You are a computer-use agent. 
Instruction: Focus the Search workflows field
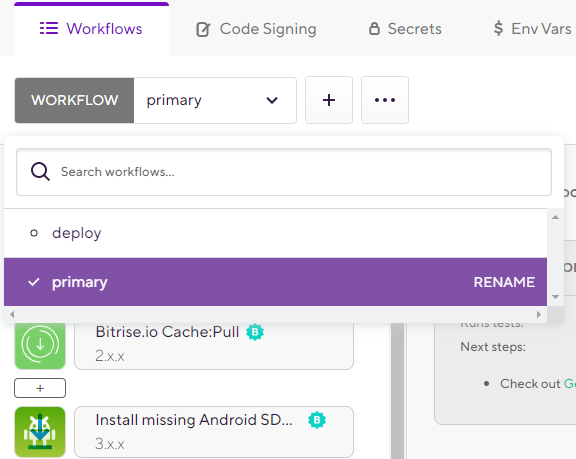284,172
